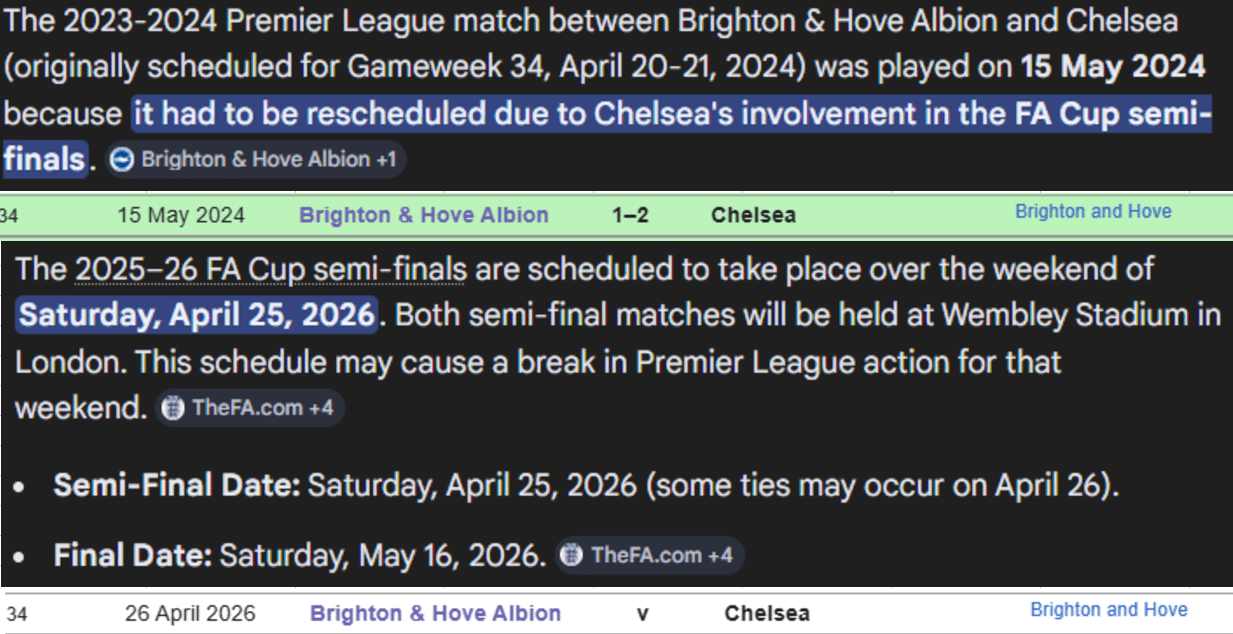Follow Brighton and Hove link in 26 April row
This screenshot has width=1233, height=634.
point(1109,609)
